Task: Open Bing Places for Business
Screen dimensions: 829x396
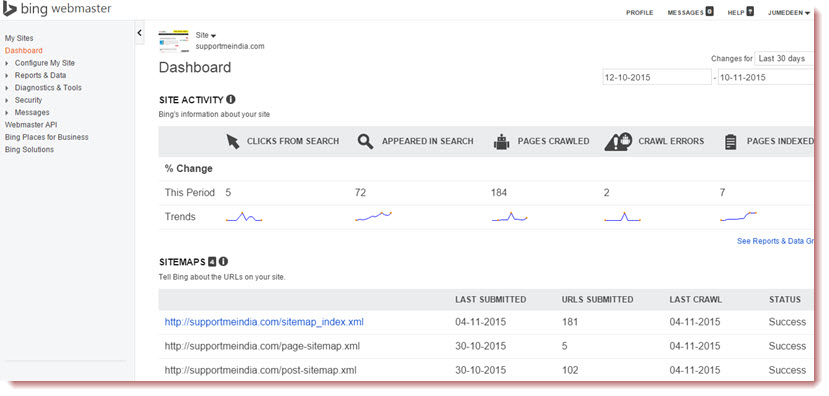Action: (47, 137)
